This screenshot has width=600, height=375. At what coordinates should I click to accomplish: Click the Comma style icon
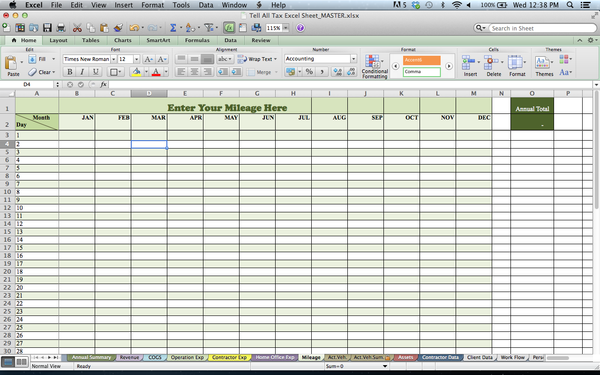[x=322, y=72]
